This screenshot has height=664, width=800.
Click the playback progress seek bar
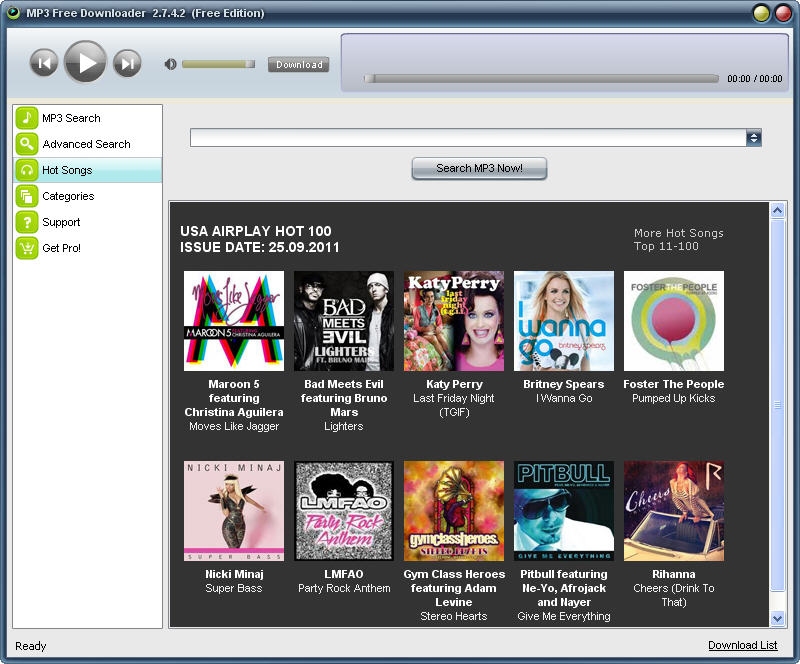[x=541, y=79]
